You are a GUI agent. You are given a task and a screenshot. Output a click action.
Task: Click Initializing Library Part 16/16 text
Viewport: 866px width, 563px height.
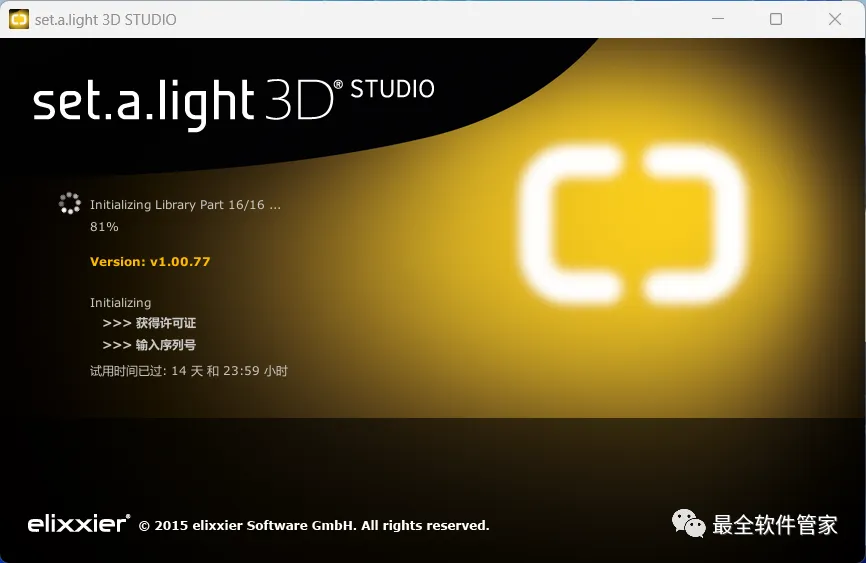186,205
